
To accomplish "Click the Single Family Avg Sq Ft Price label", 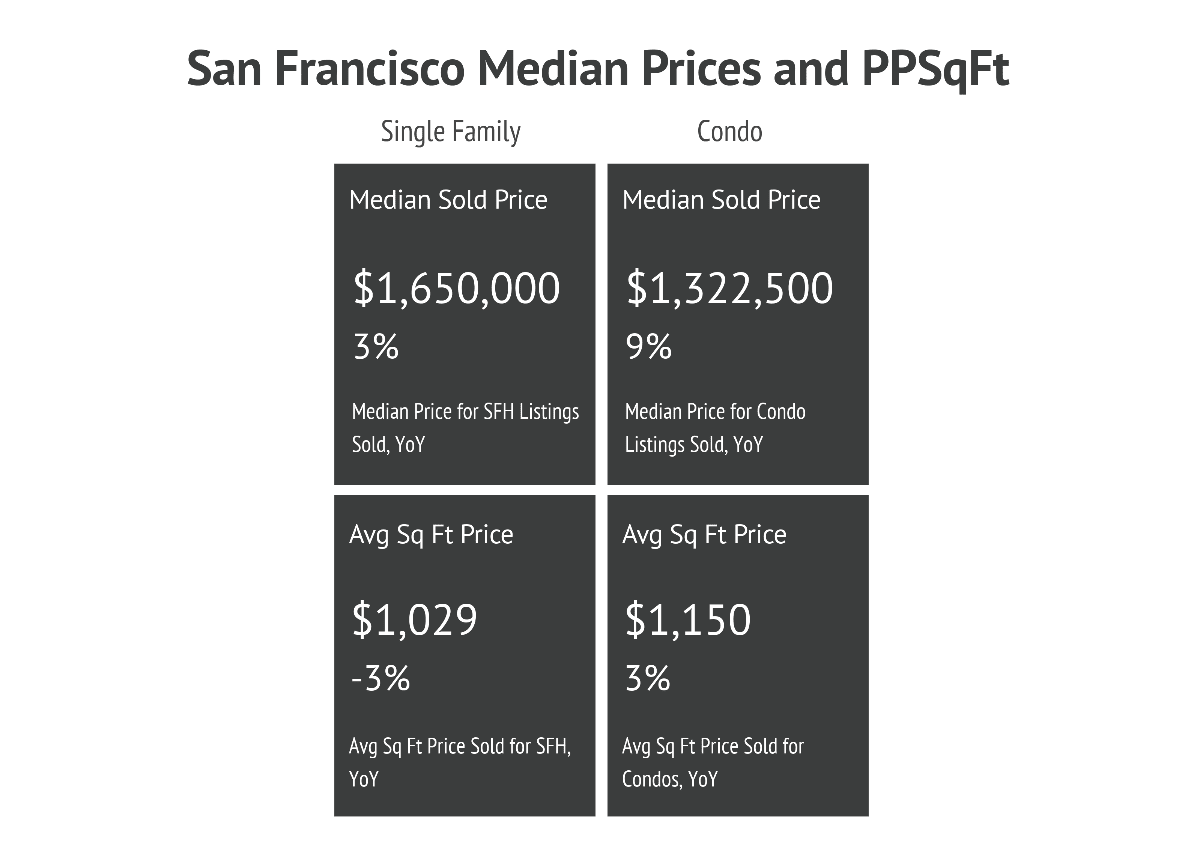I will coord(431,534).
